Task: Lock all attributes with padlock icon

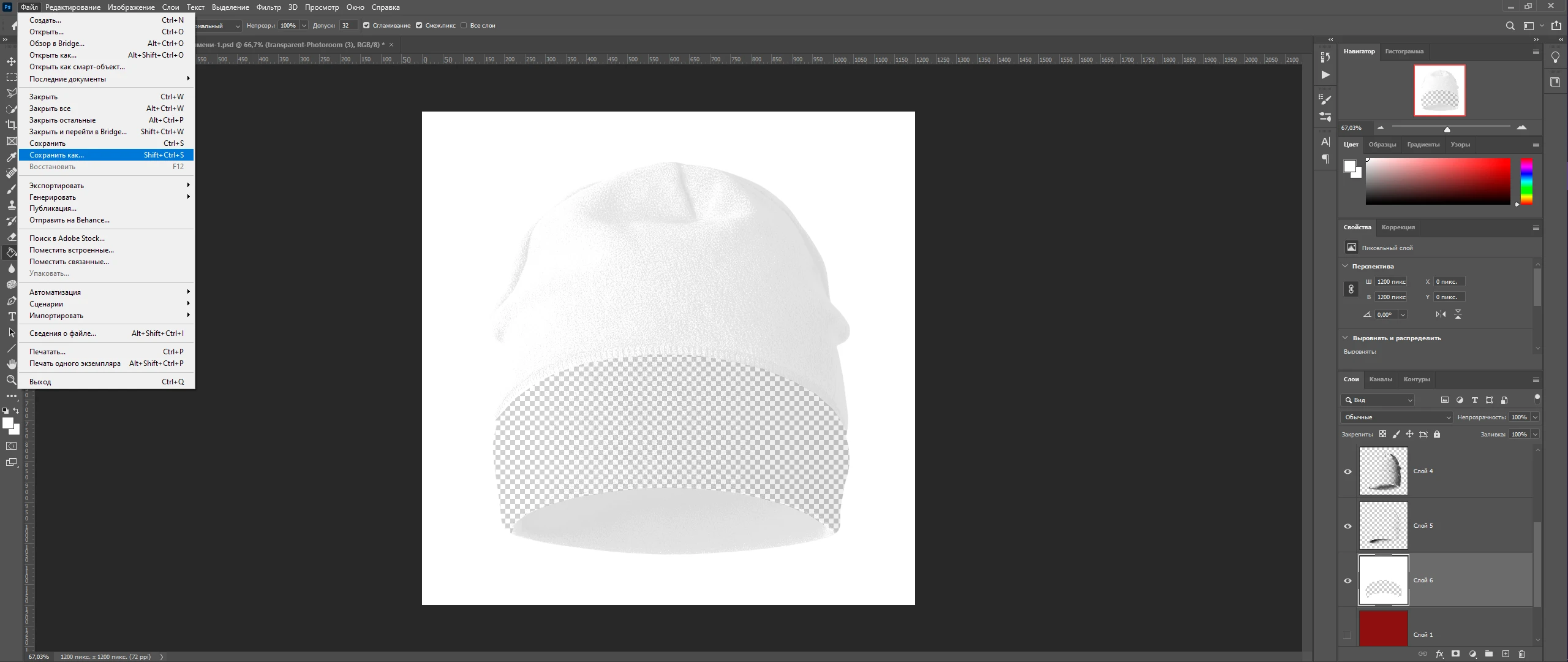Action: pyautogui.click(x=1437, y=434)
